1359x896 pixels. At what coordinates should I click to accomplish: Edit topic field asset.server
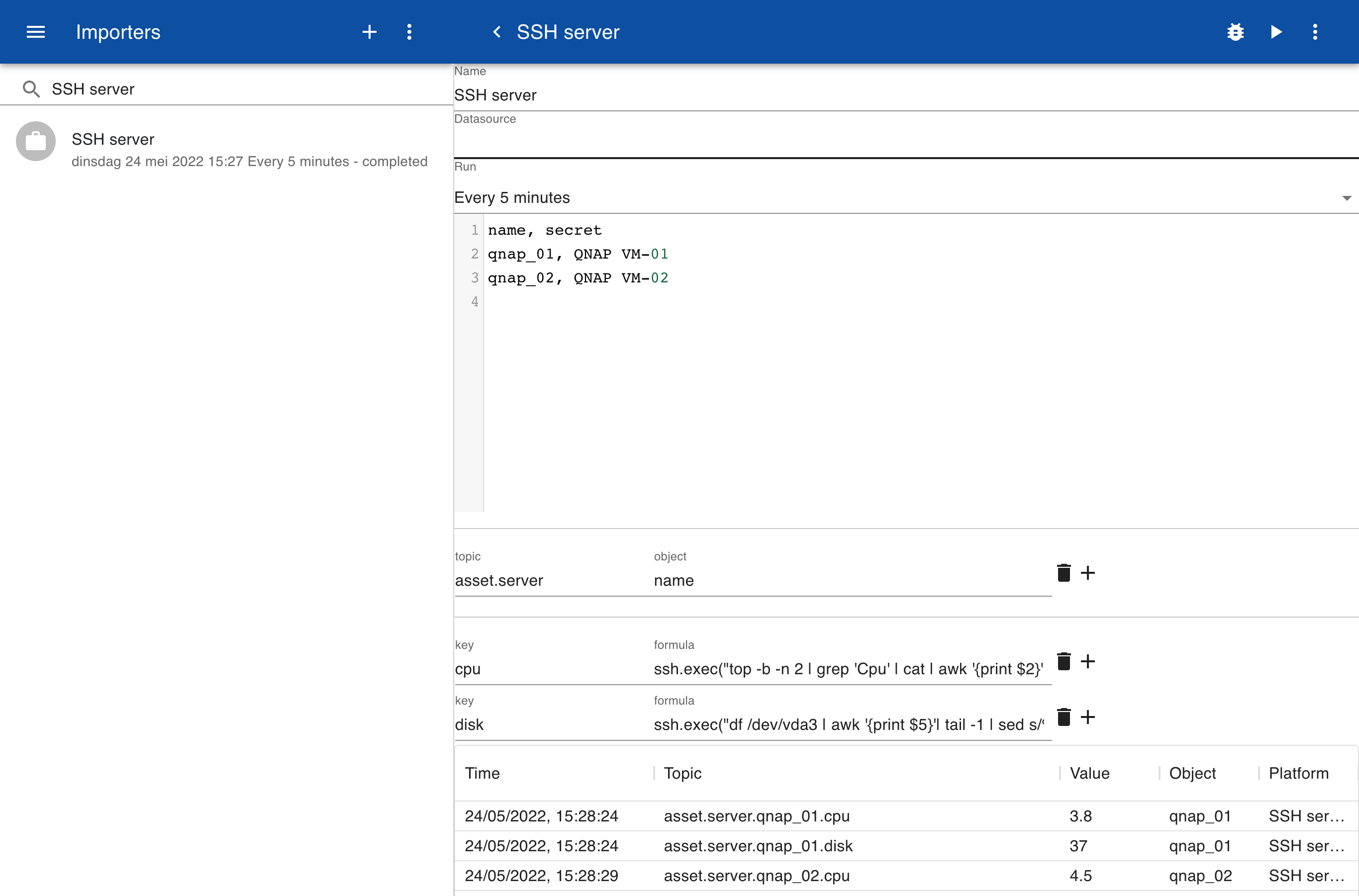550,581
